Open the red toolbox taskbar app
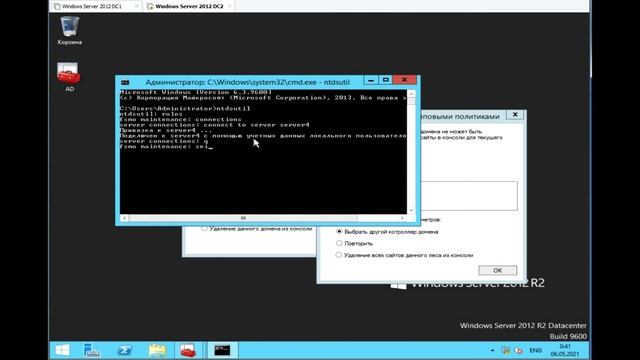Viewport: 640px width, 360px height. tap(188, 350)
